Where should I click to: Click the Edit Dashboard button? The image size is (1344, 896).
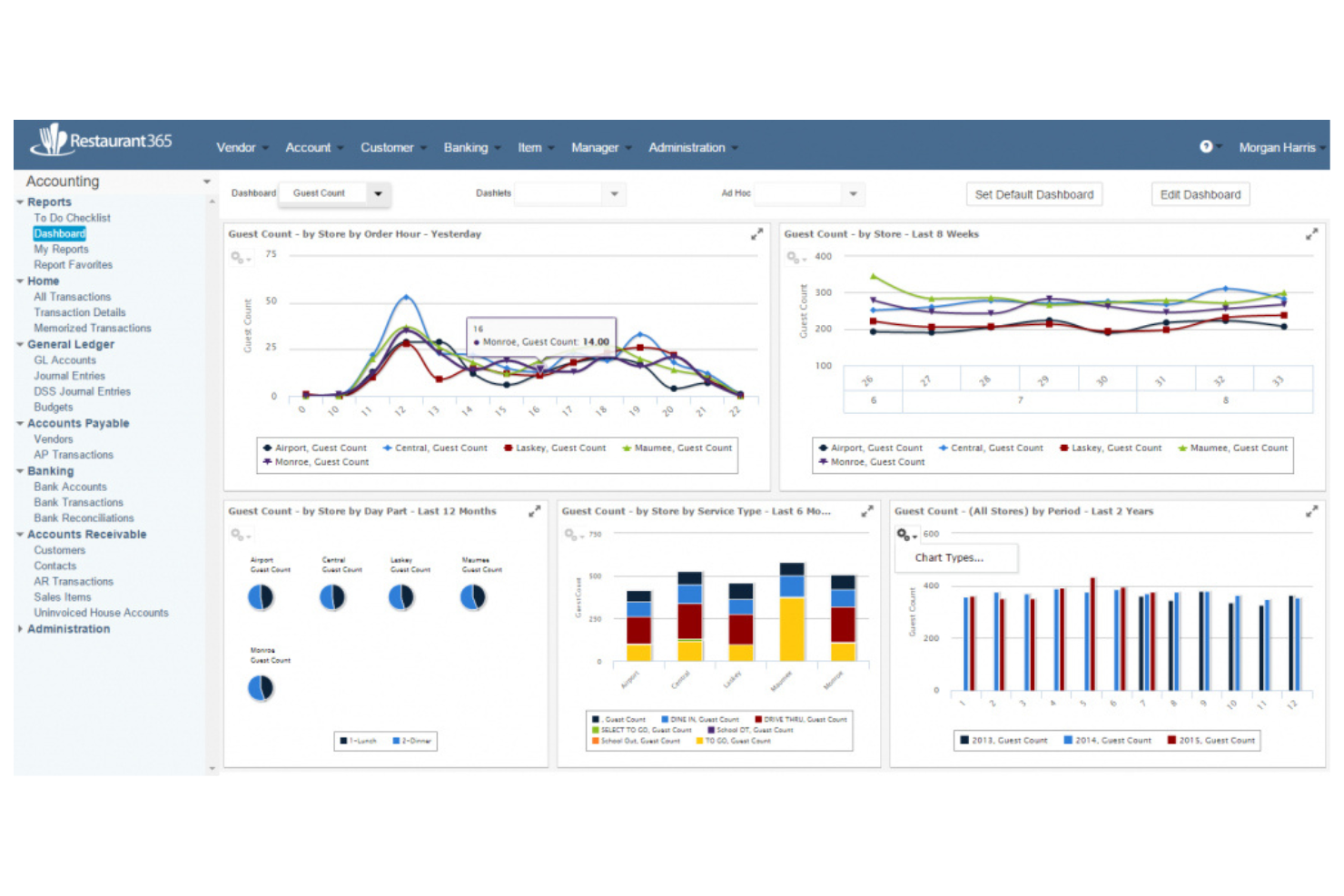(x=1200, y=193)
